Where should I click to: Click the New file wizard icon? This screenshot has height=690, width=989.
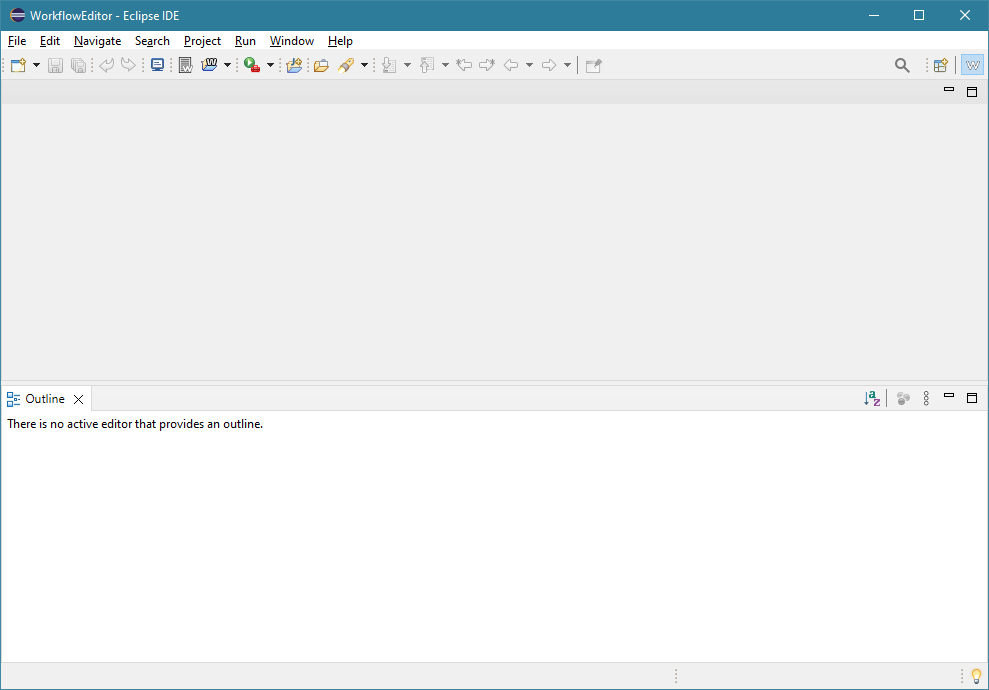click(18, 65)
